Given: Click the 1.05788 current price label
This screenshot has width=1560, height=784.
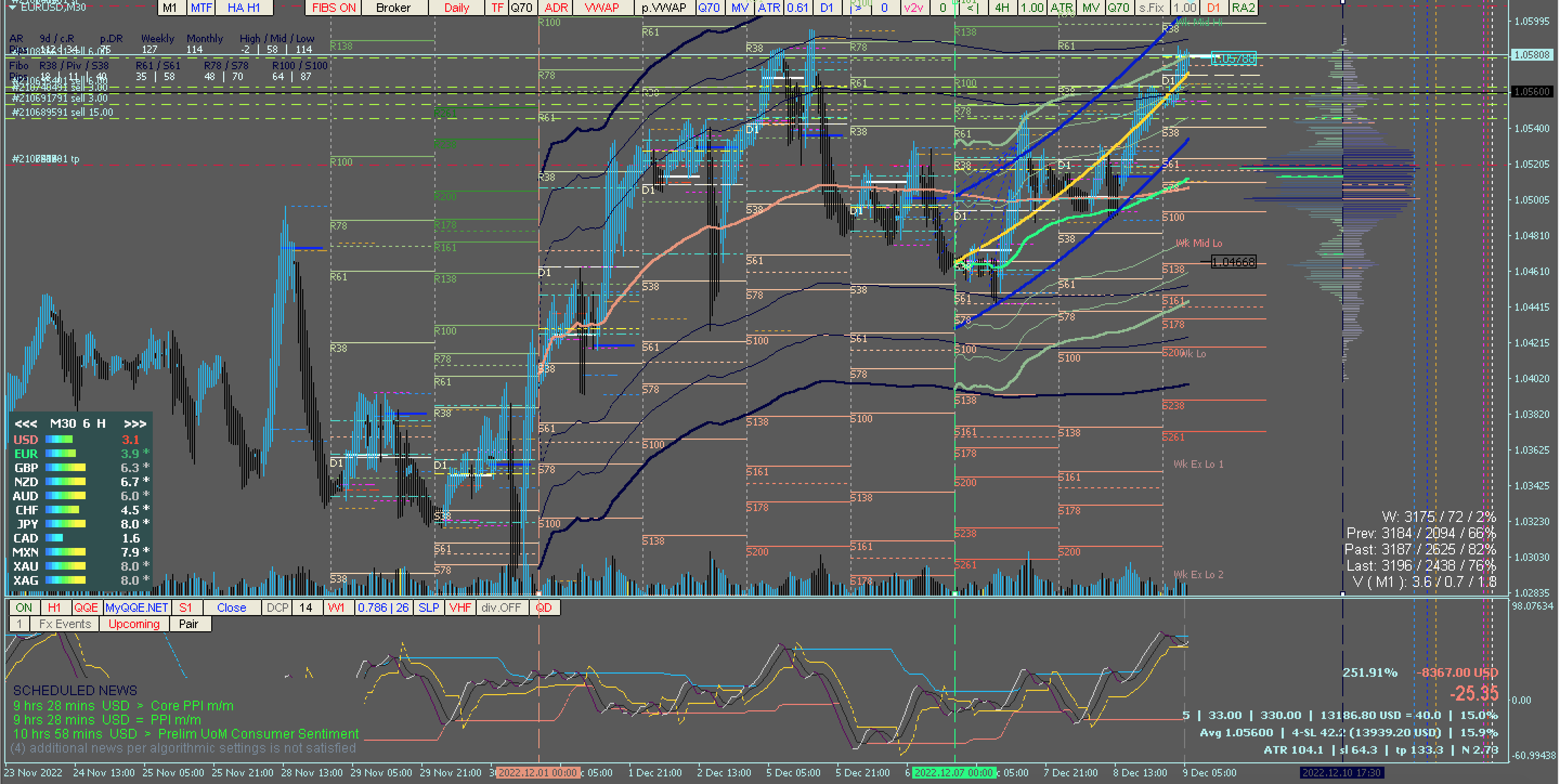Looking at the screenshot, I should point(1233,58).
